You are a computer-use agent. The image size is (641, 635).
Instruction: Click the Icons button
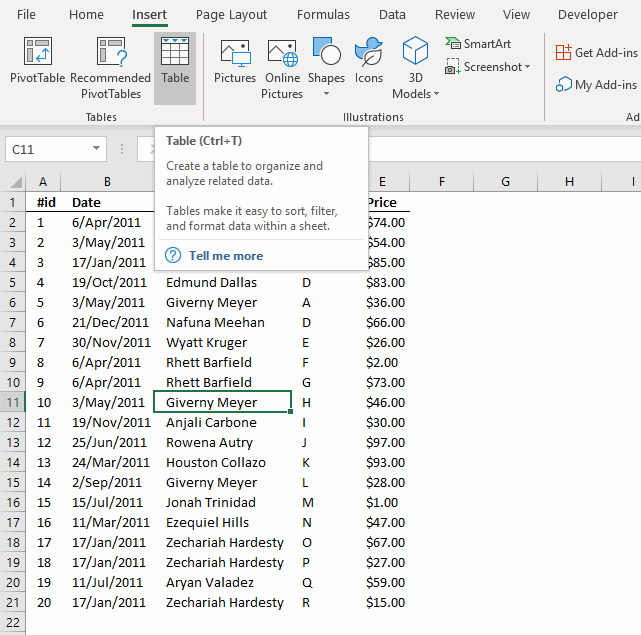point(369,60)
